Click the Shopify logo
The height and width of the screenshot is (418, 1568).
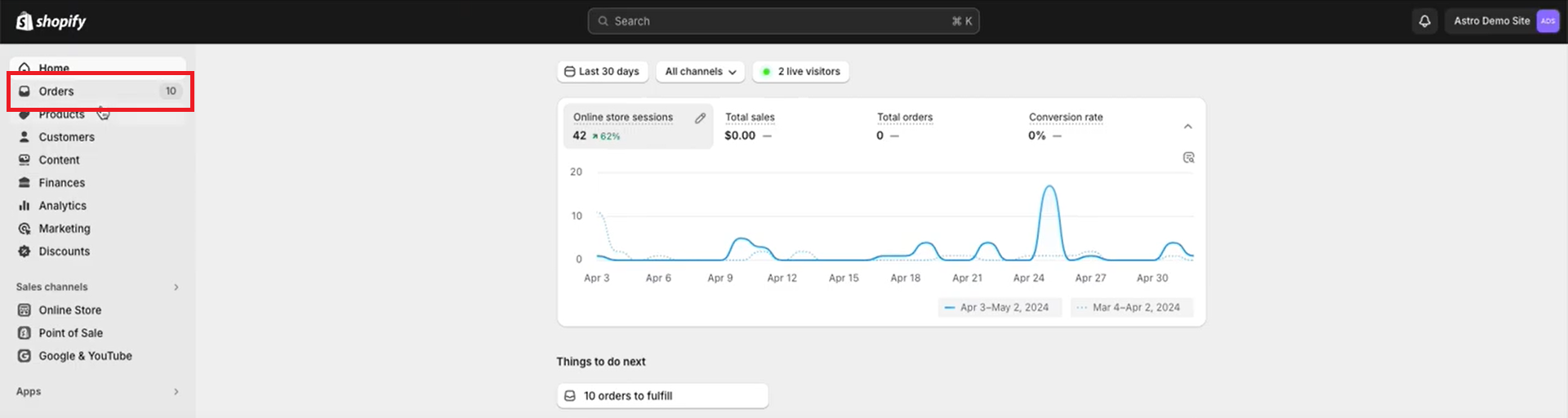51,21
